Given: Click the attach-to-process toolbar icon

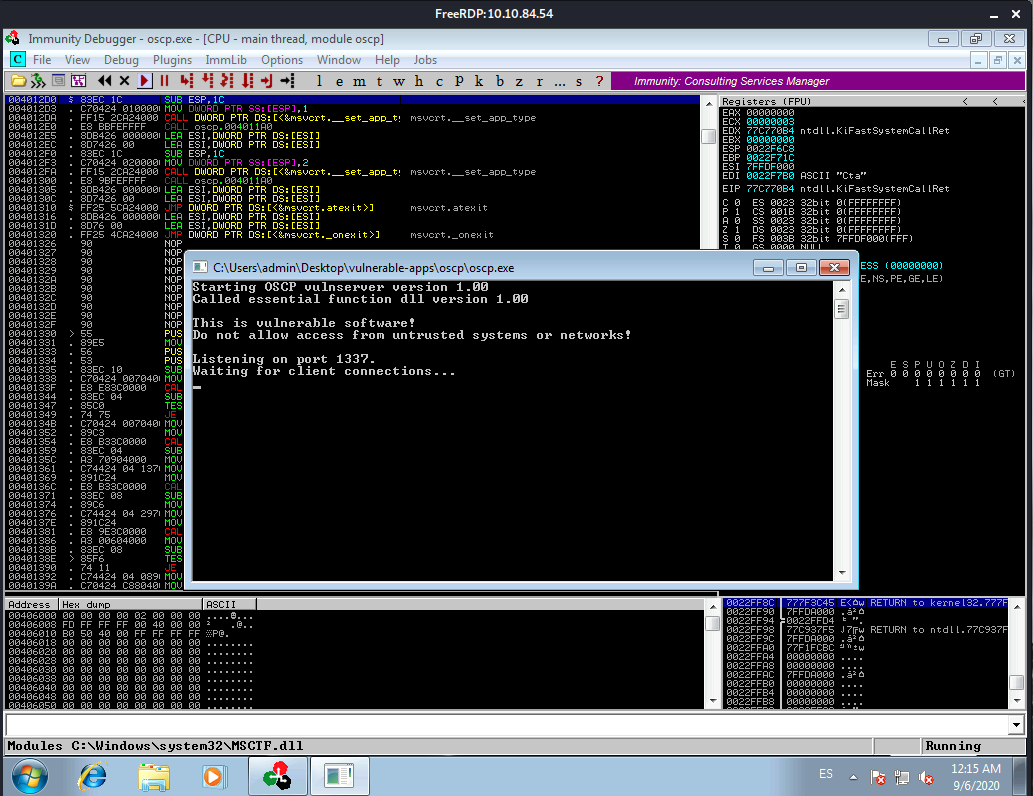Looking at the screenshot, I should [x=38, y=81].
